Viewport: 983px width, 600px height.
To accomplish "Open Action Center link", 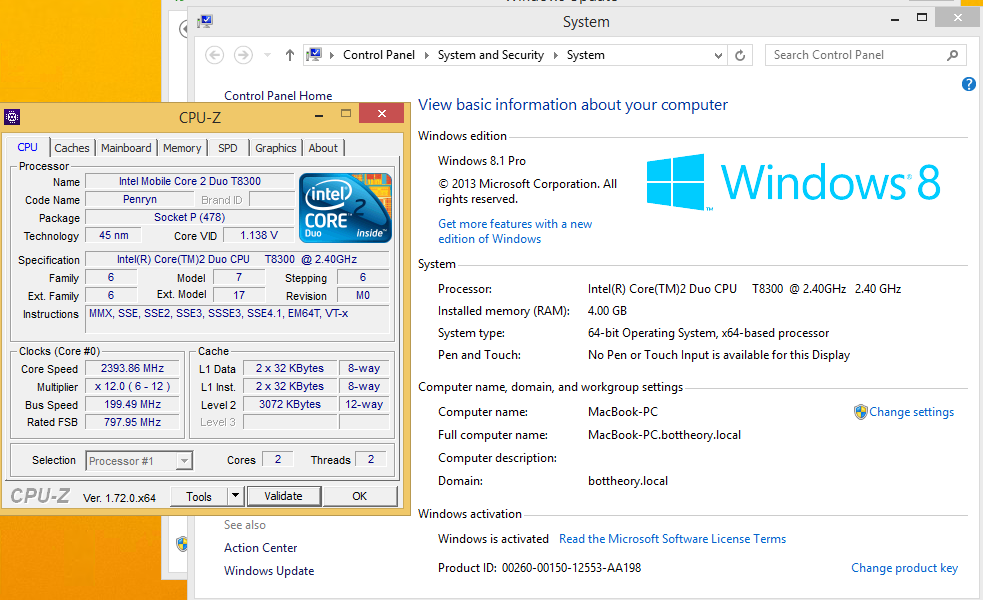I will pyautogui.click(x=260, y=547).
